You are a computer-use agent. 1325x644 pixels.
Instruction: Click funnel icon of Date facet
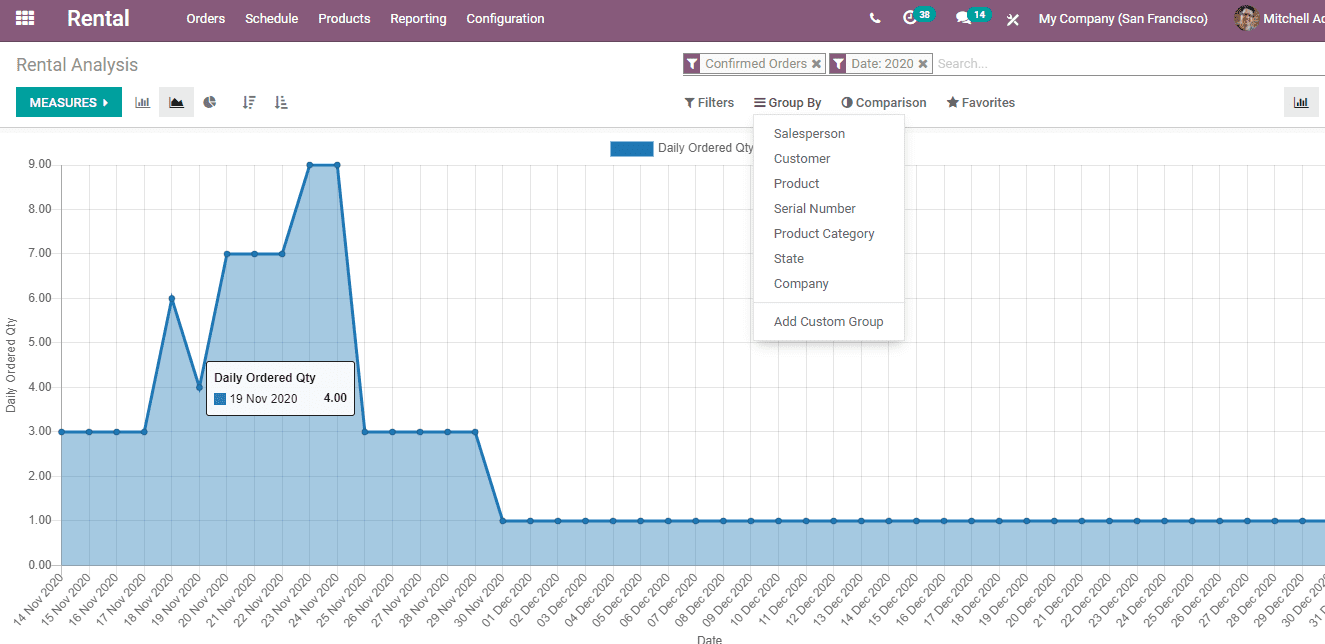pyautogui.click(x=837, y=64)
